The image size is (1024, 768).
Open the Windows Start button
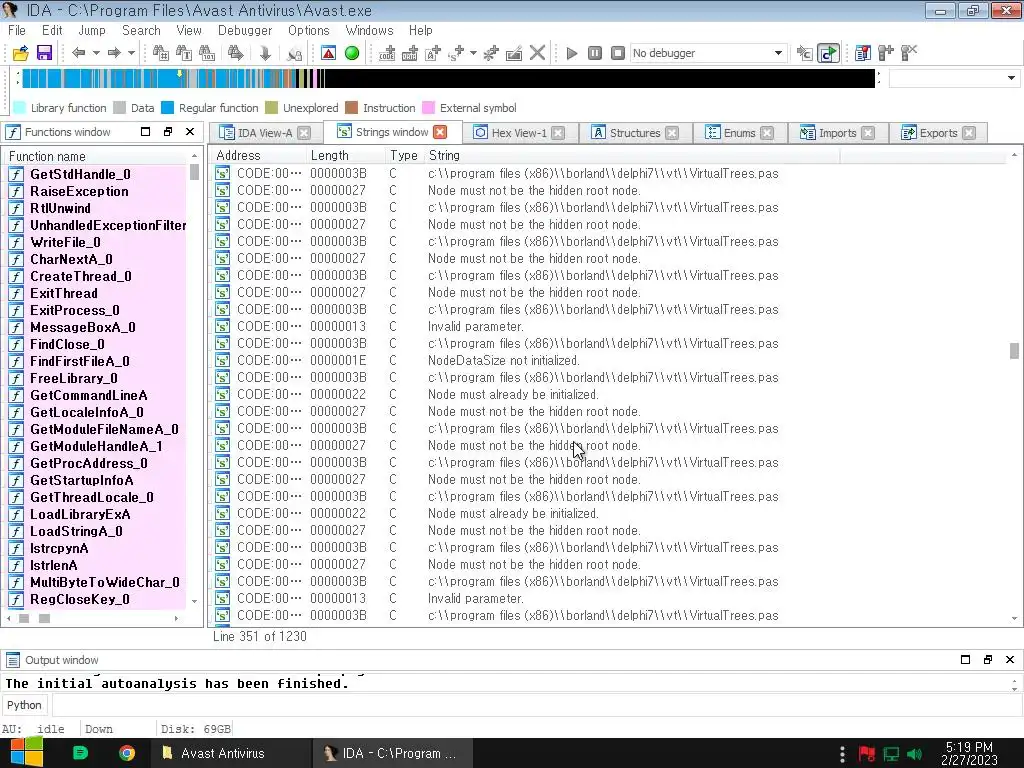click(26, 753)
